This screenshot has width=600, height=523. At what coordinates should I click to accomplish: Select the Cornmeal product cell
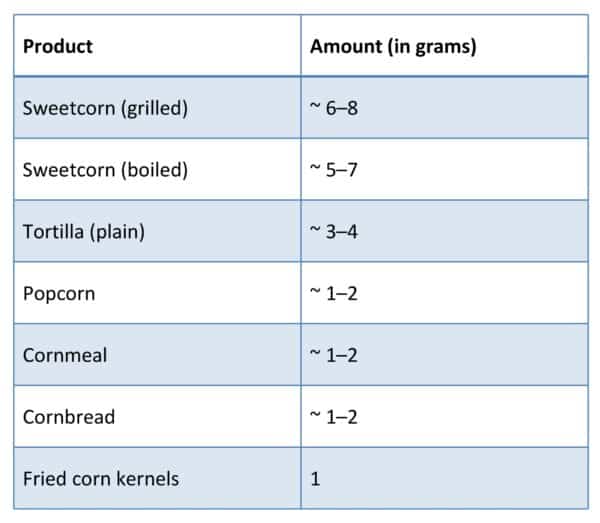pyautogui.click(x=157, y=355)
